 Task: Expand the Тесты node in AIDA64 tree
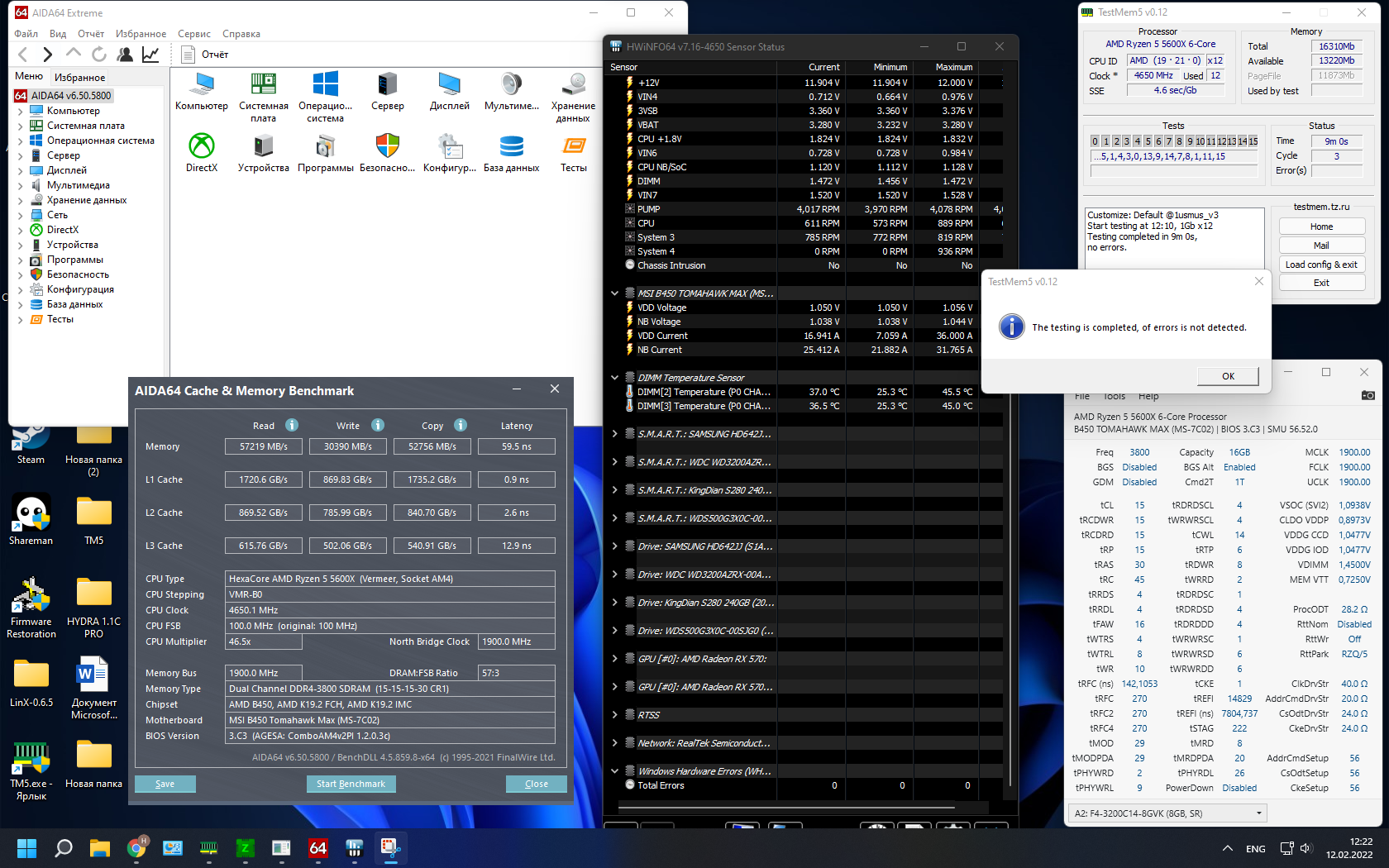(21, 319)
